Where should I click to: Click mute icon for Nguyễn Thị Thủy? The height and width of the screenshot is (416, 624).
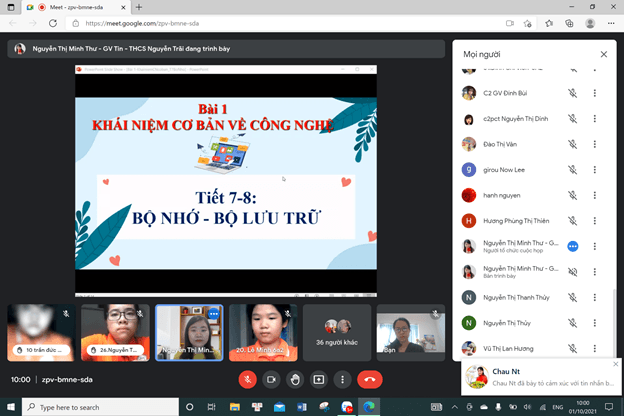click(573, 323)
